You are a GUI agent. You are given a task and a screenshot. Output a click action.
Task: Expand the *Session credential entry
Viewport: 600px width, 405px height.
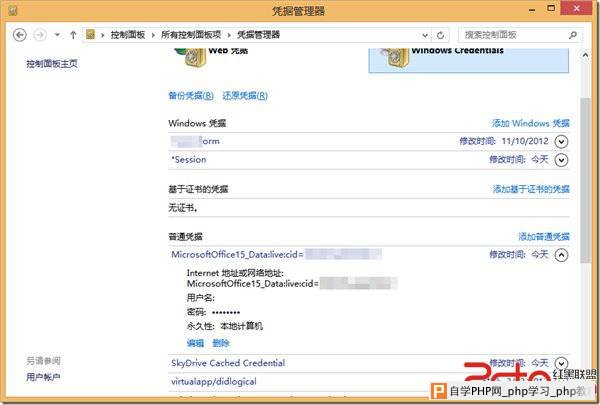561,160
